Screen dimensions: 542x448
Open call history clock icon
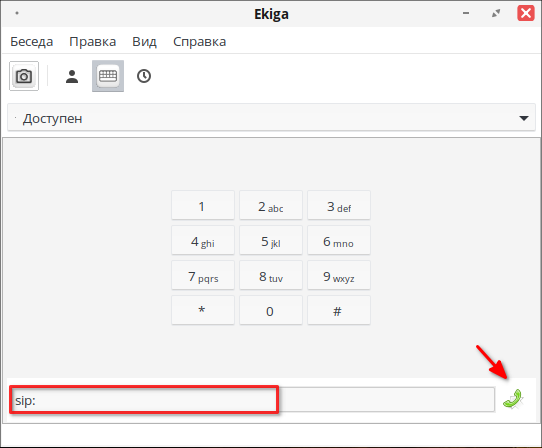144,76
